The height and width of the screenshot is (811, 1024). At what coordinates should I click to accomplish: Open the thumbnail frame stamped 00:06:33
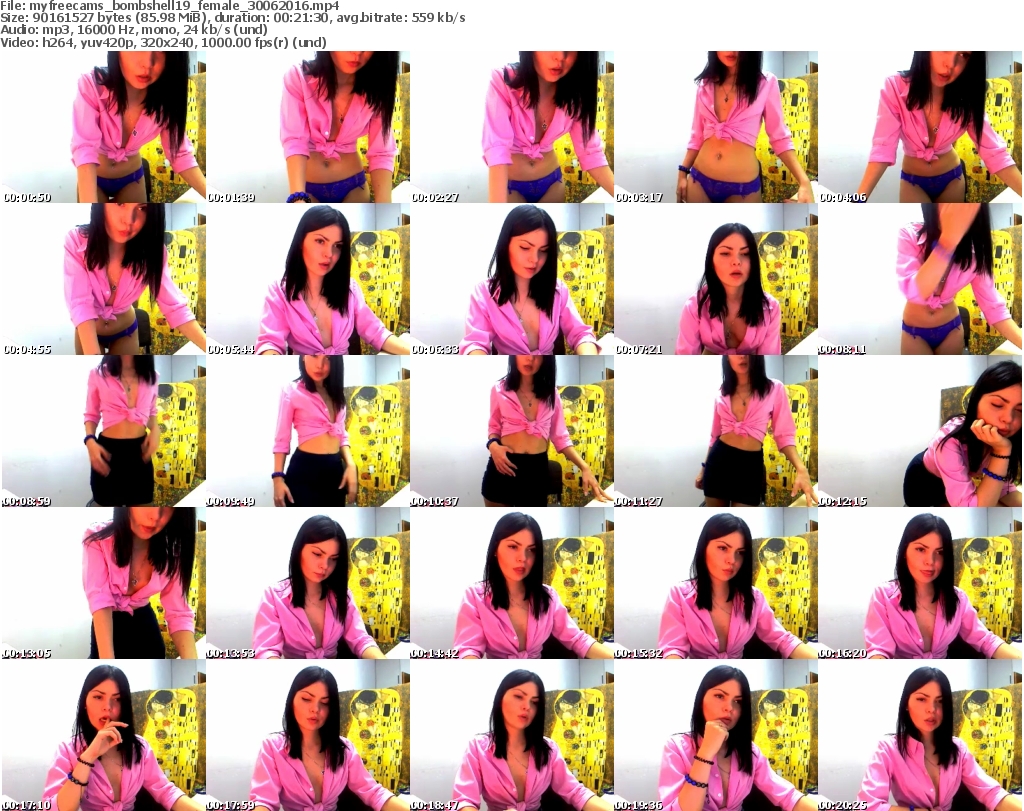tap(512, 279)
